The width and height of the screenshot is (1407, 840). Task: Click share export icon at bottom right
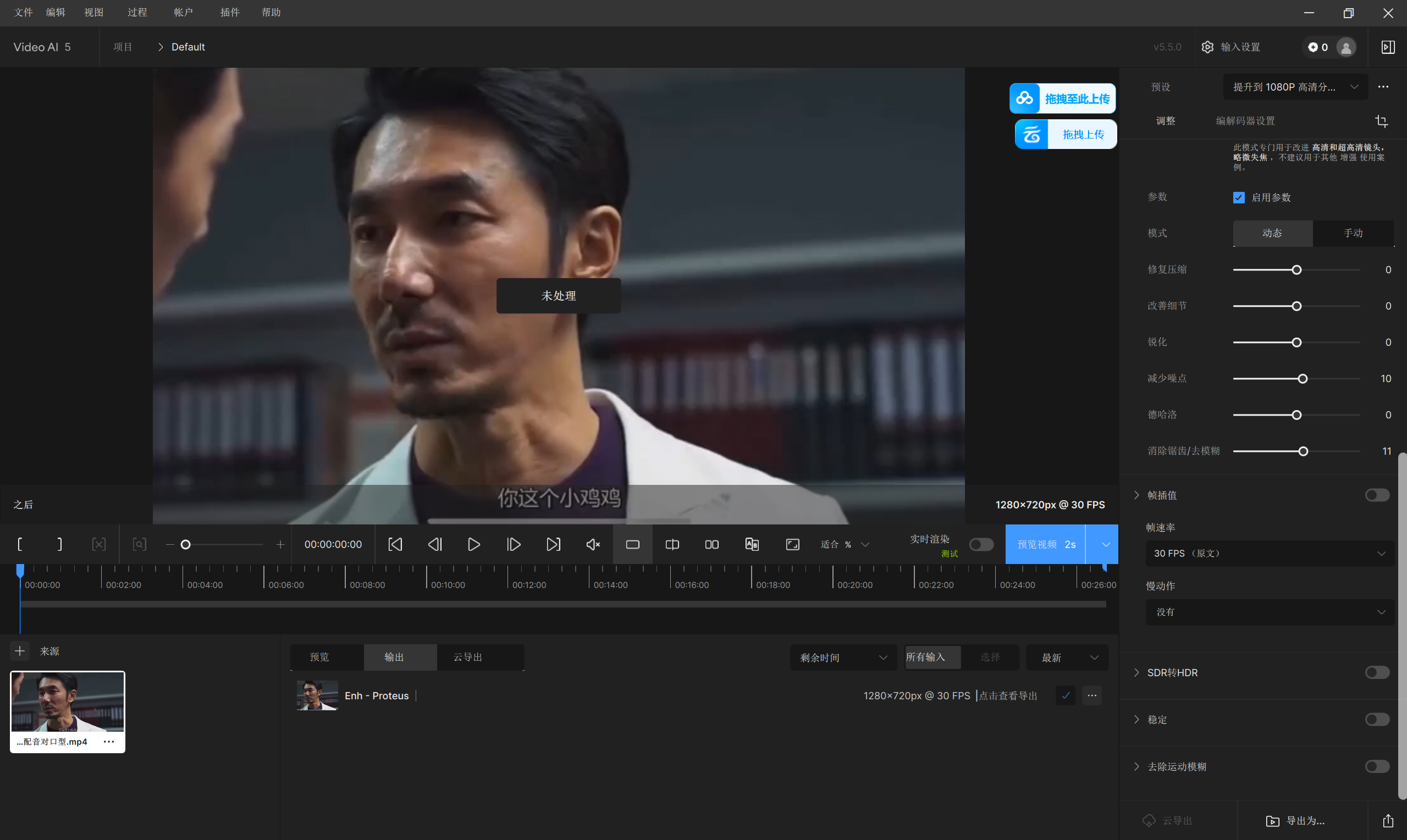click(x=1388, y=820)
